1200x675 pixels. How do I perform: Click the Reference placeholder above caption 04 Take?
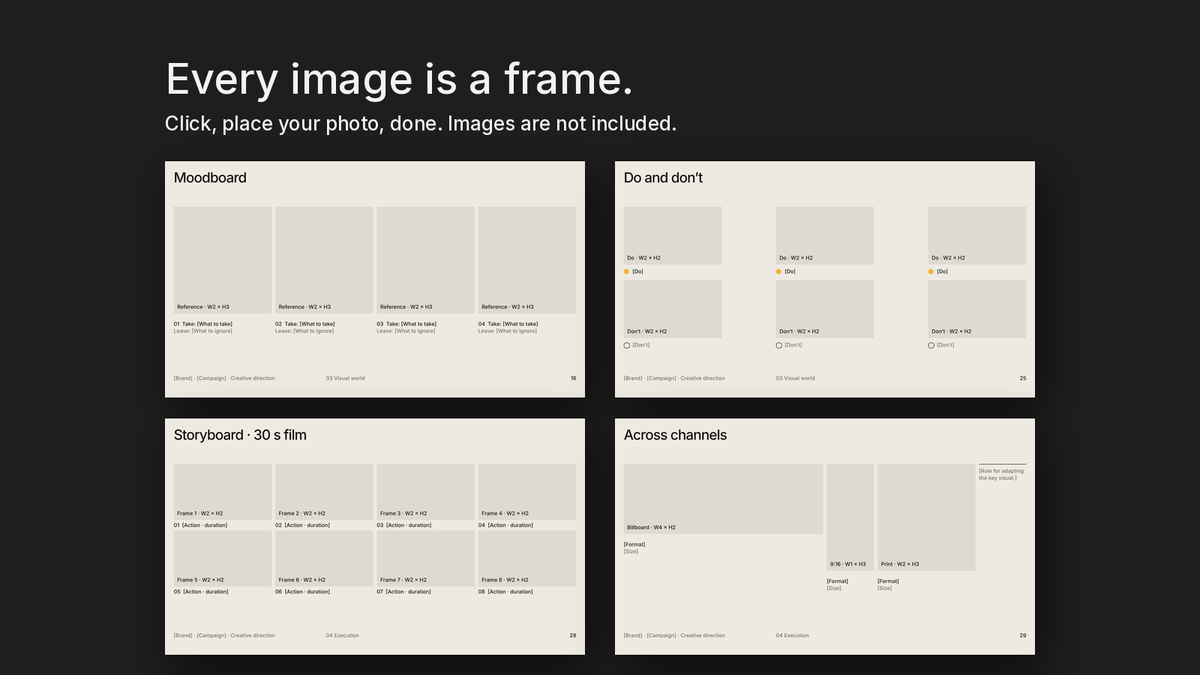pyautogui.click(x=527, y=260)
